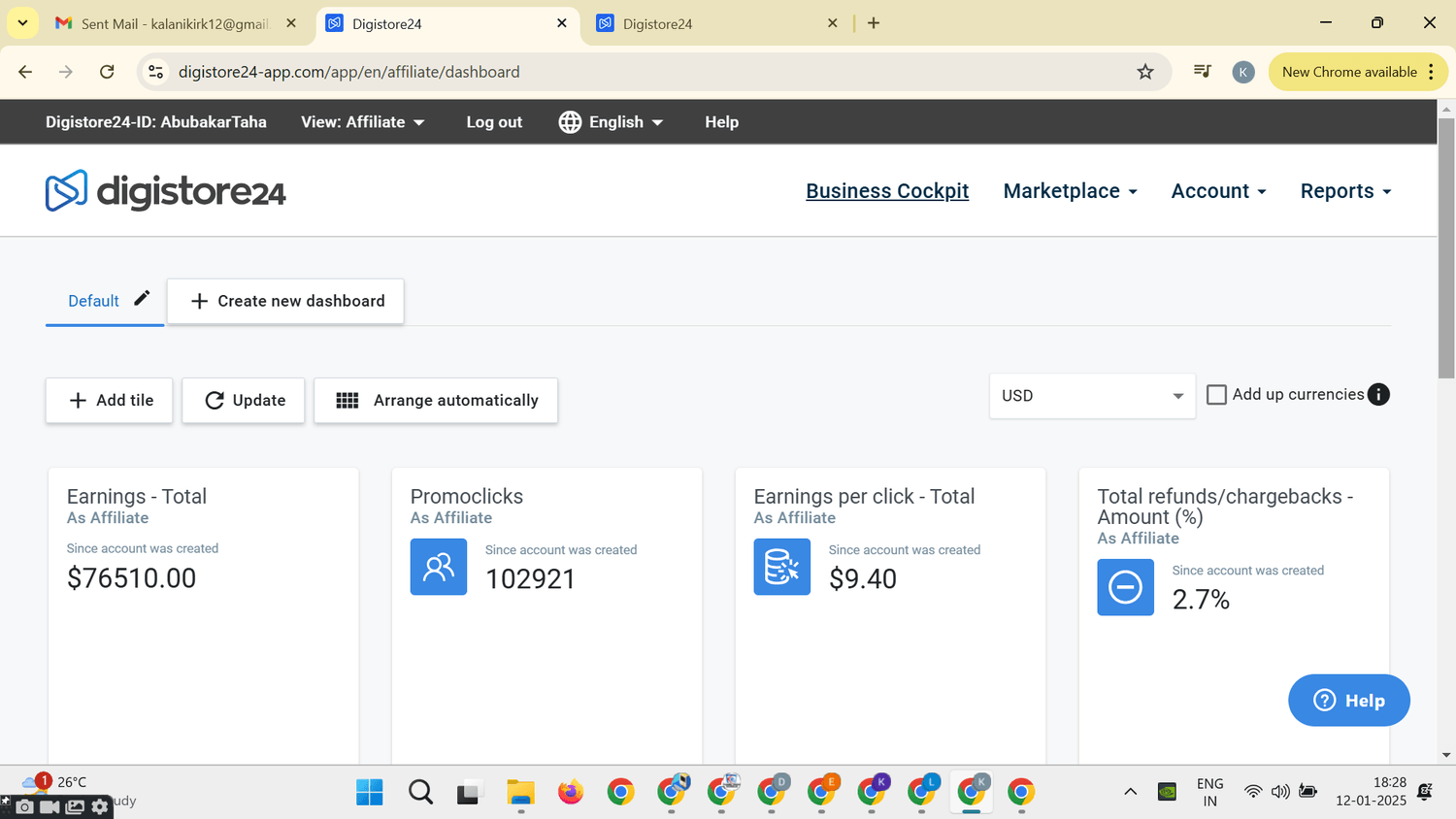Click the 102921 promoclicks value
This screenshot has width=1456, height=819.
click(530, 579)
